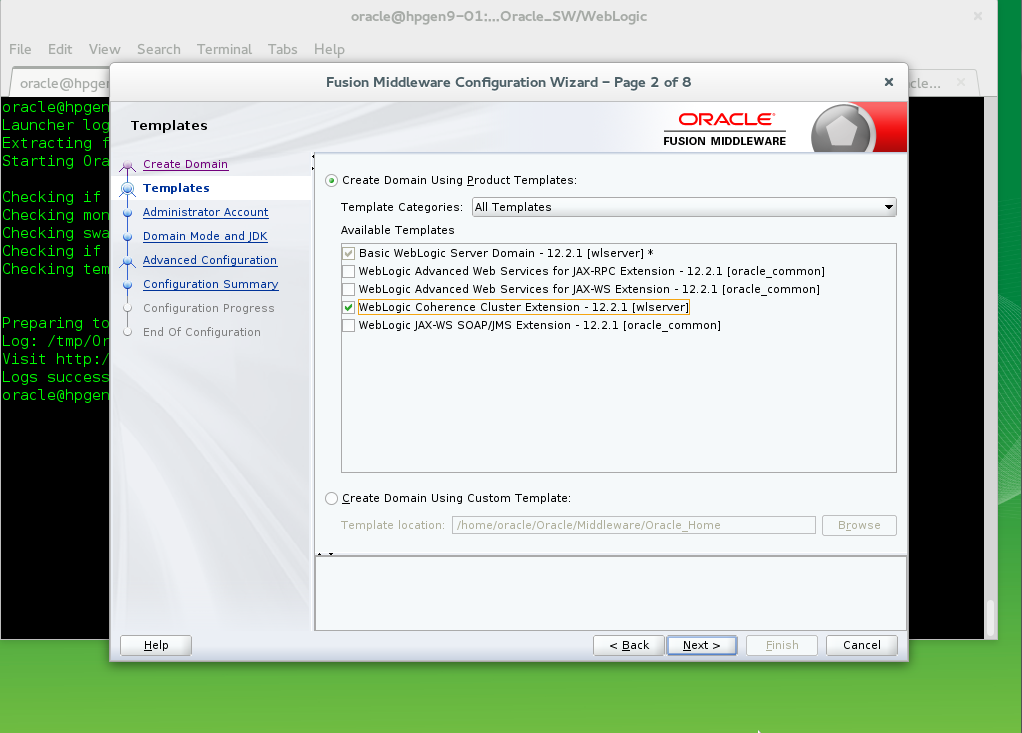The image size is (1022, 733).
Task: Click the Advanced Configuration step node icon
Action: [x=127, y=261]
